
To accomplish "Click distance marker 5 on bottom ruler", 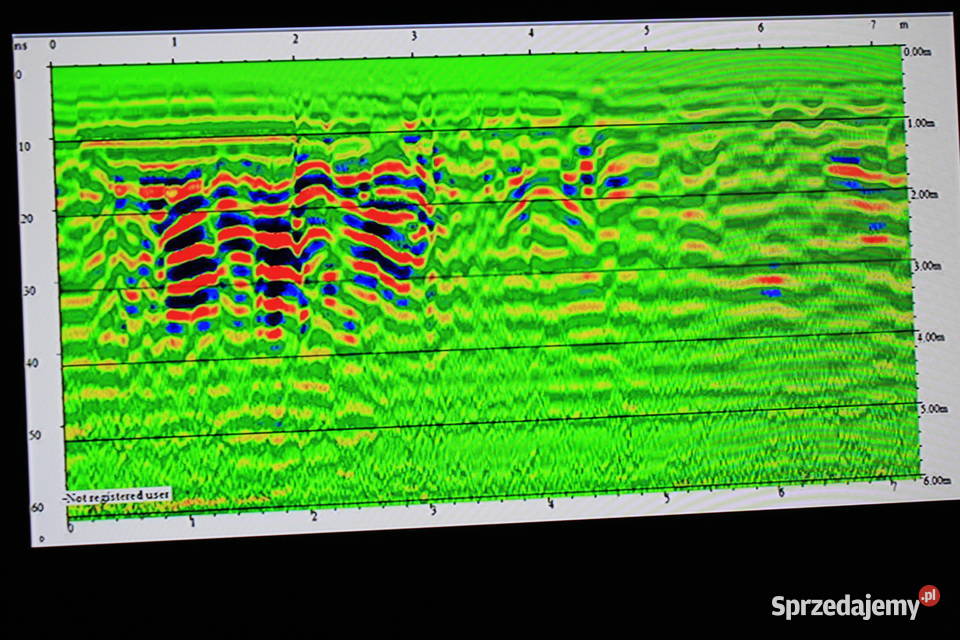I will (665, 497).
